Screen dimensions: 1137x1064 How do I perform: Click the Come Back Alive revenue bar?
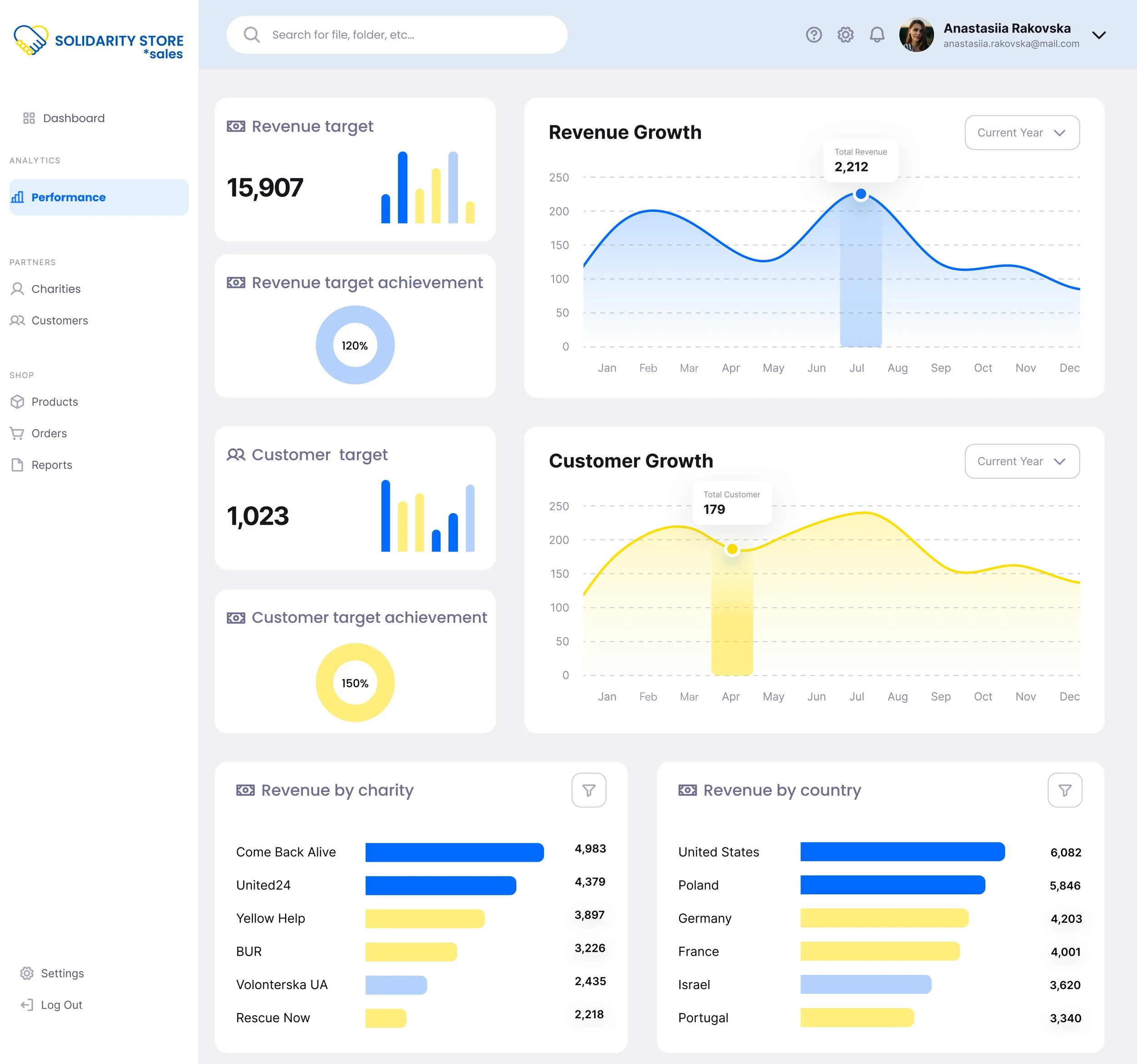[454, 852]
